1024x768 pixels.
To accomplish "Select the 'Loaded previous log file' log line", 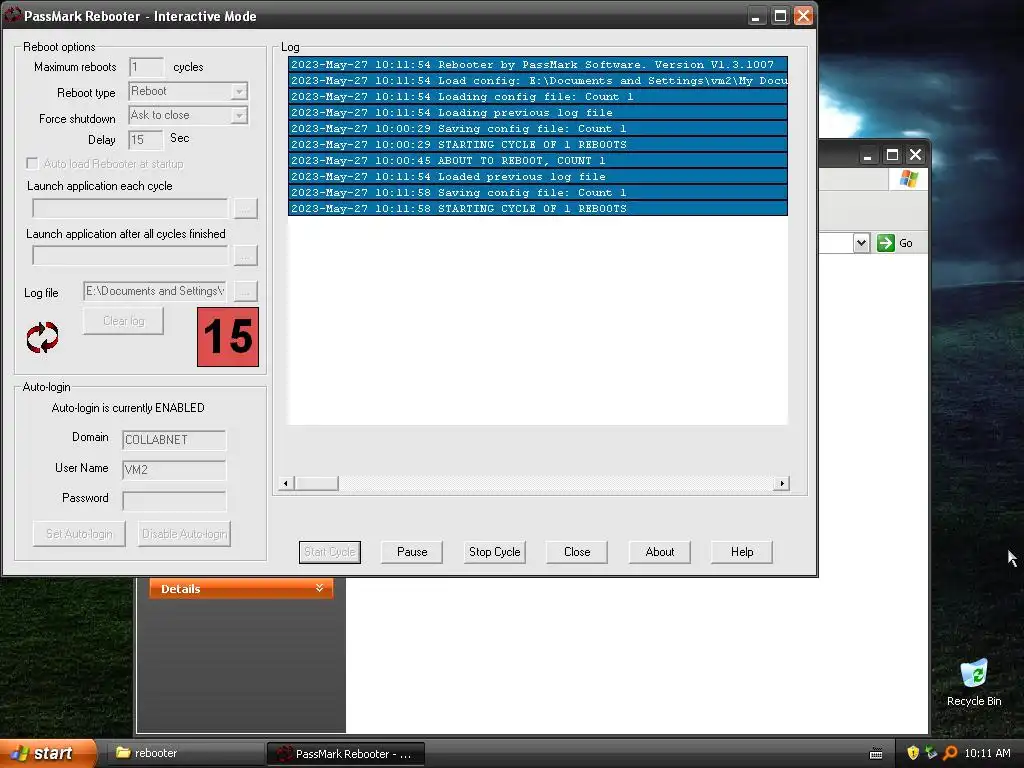I will pyautogui.click(x=537, y=176).
